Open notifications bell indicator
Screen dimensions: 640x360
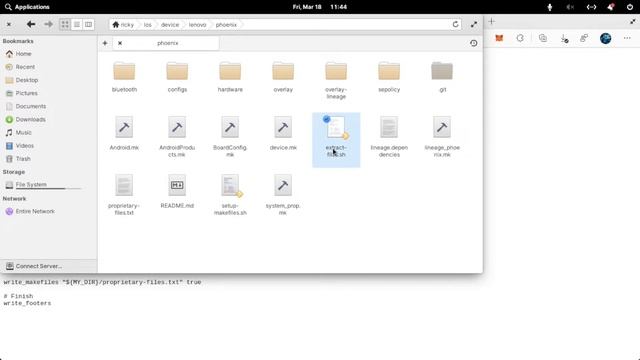point(611,7)
